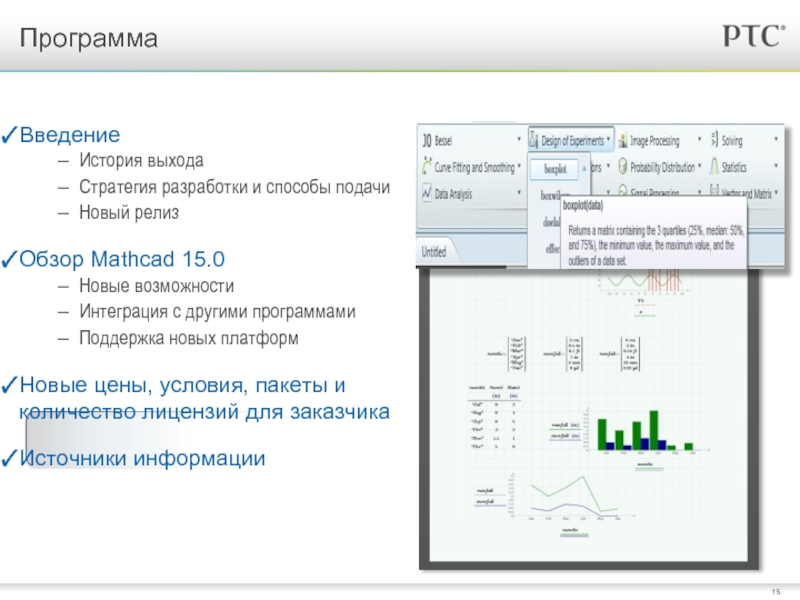800x600 pixels.
Task: Click the boxplot(data) tooltip title
Action: pos(583,206)
